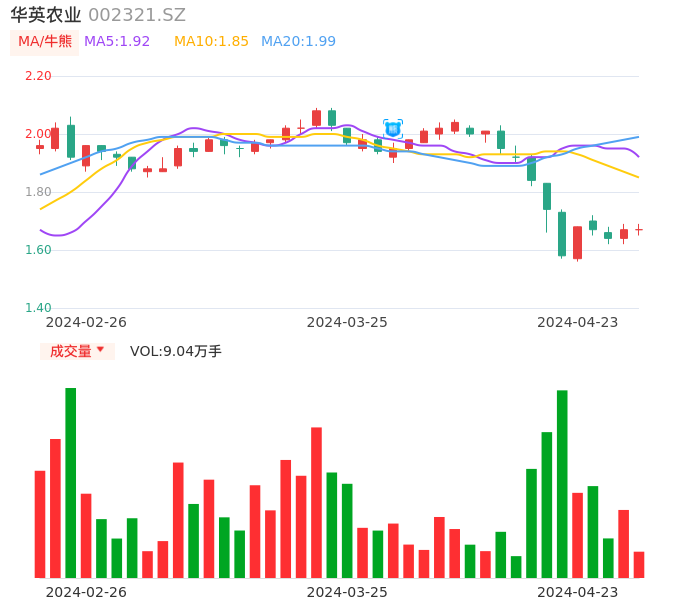The width and height of the screenshot is (686, 606).
Task: Click the tallest green volume bar on the left
Action: tap(71, 482)
